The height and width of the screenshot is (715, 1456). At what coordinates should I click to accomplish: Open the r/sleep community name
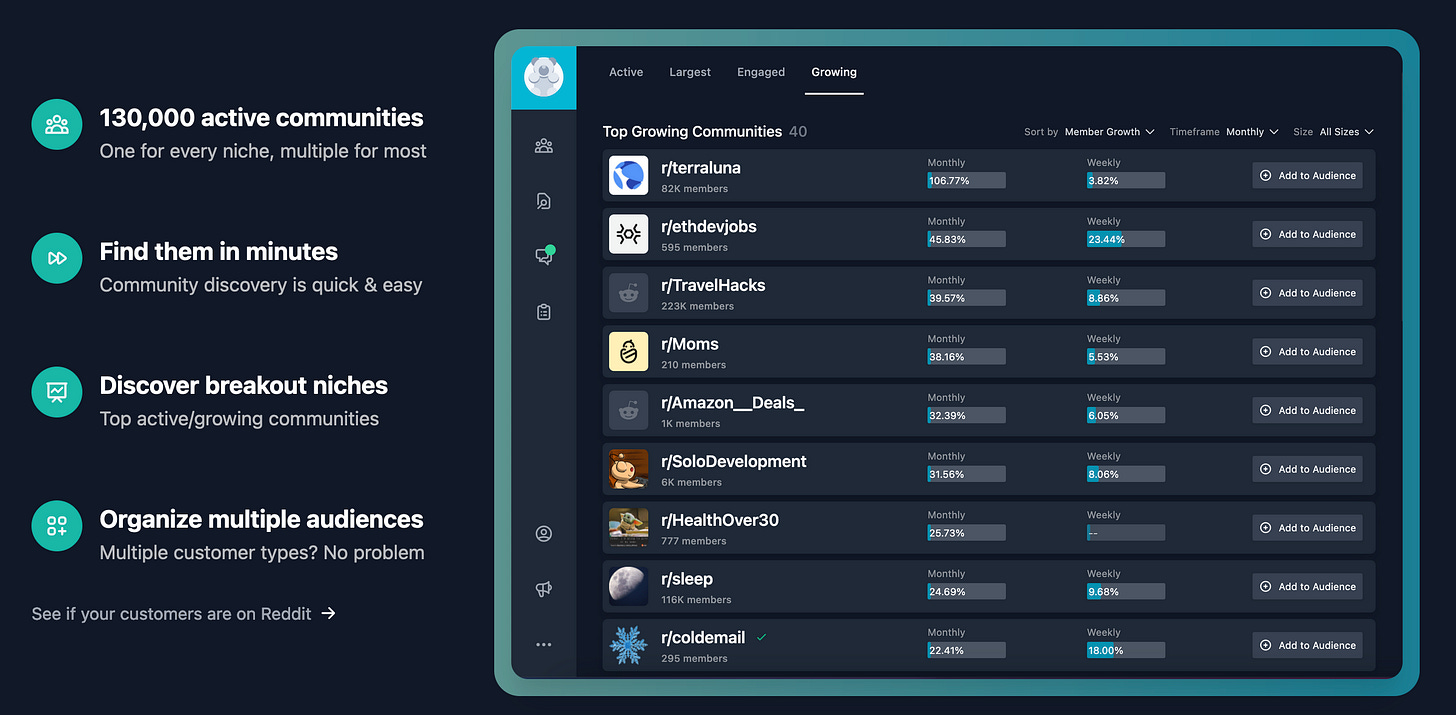tap(687, 579)
